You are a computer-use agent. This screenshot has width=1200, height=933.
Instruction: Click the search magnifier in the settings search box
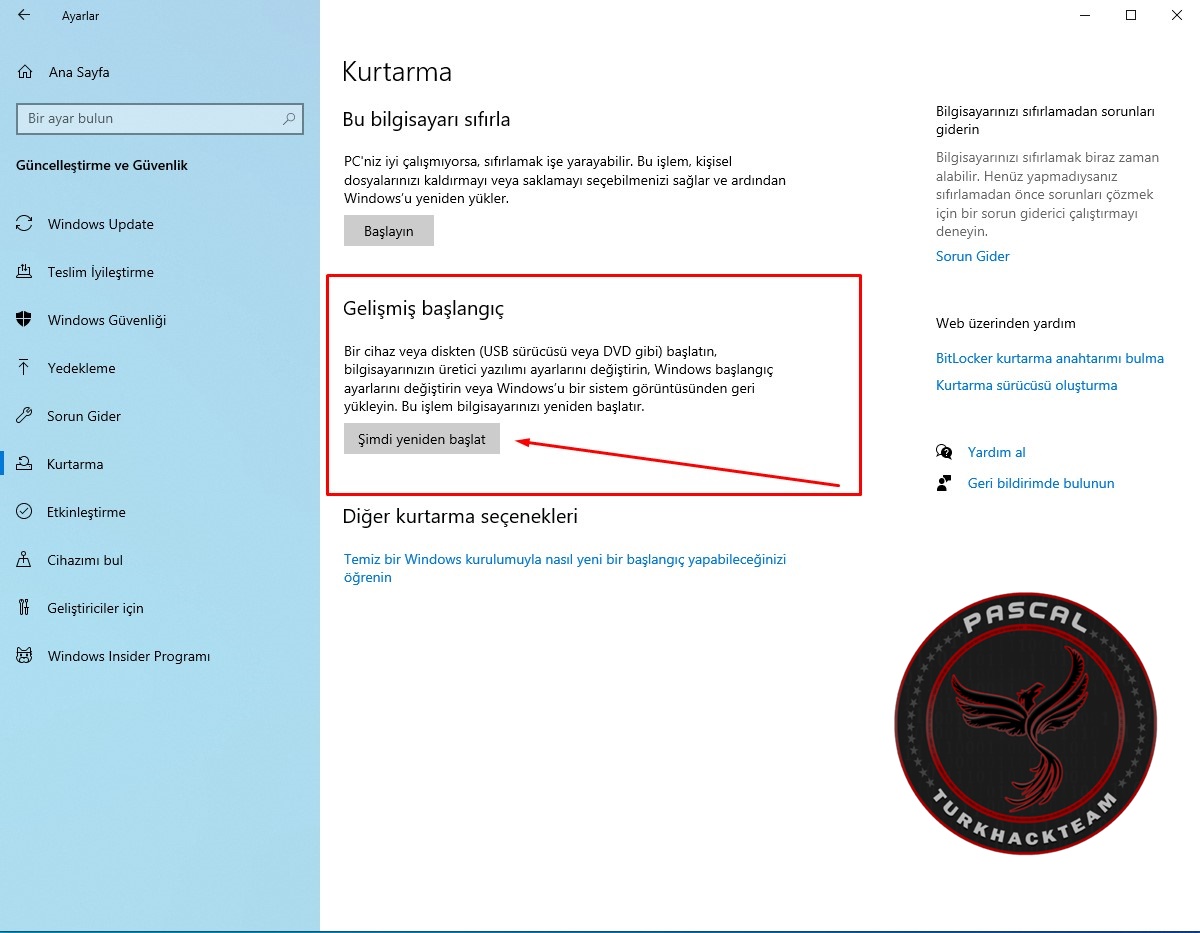click(289, 118)
